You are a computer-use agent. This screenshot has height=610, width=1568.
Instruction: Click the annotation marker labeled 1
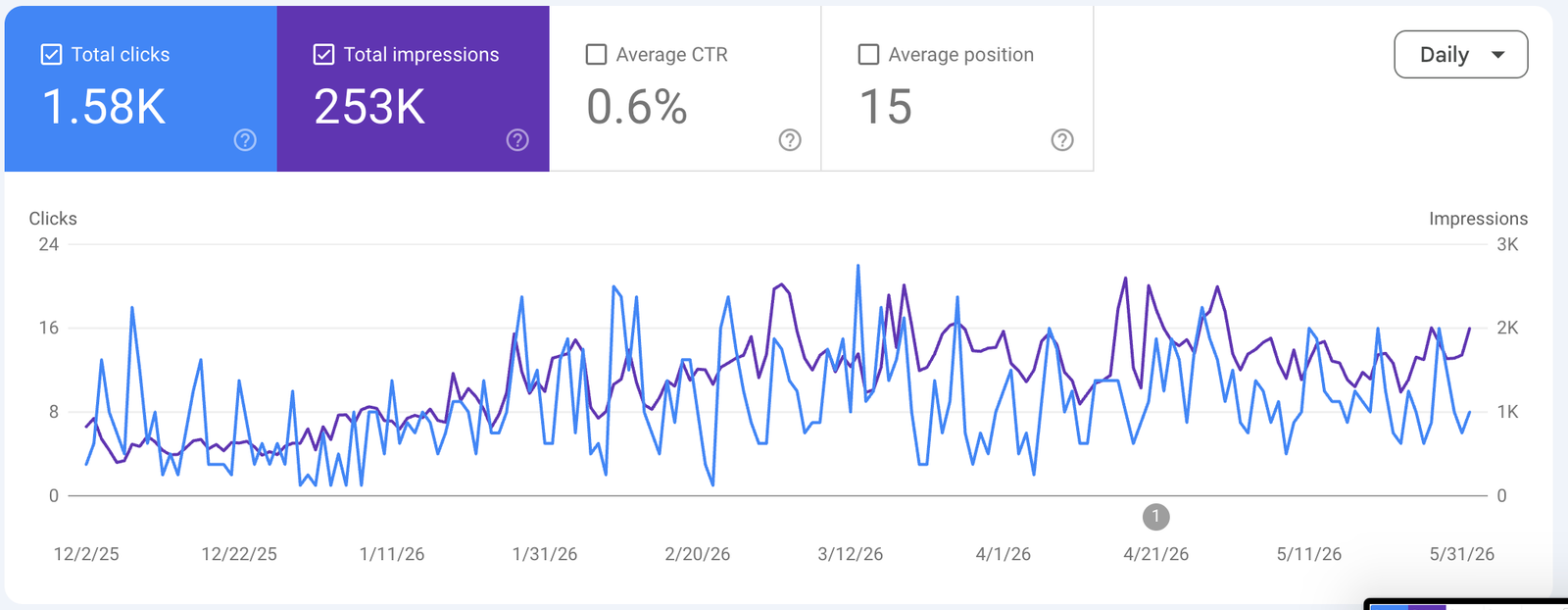[1156, 516]
